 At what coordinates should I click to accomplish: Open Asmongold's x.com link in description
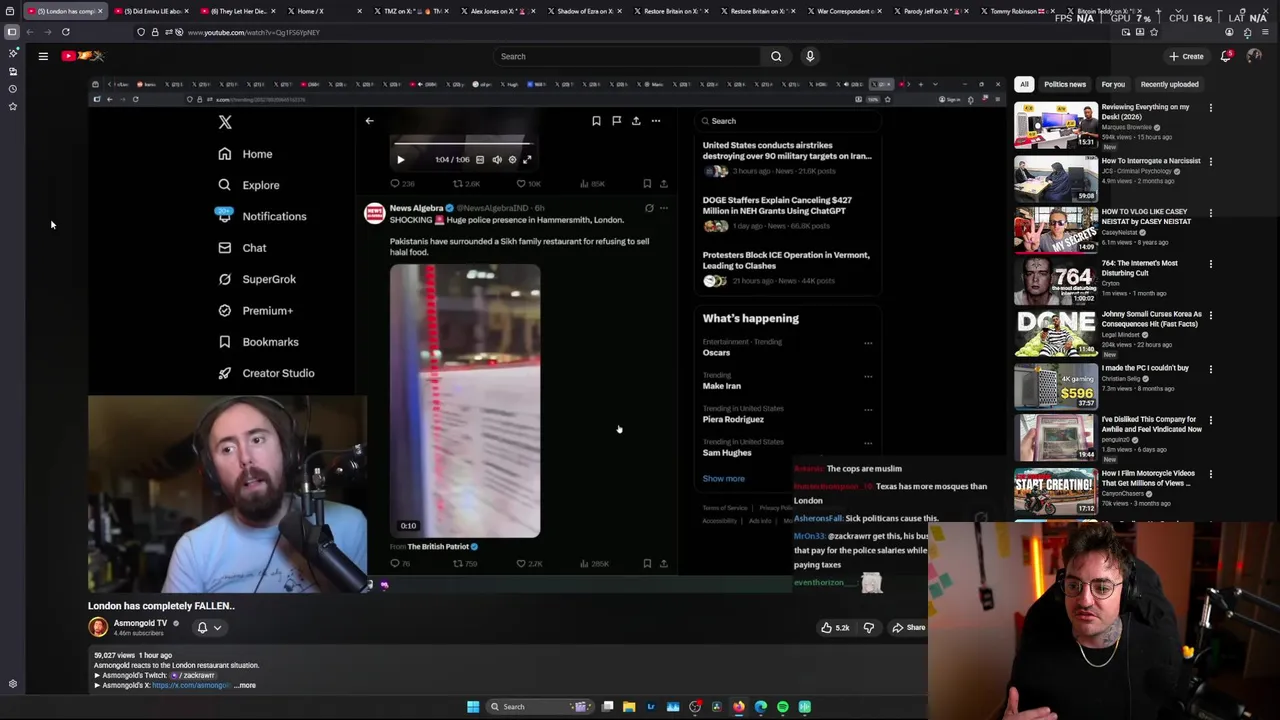pos(191,686)
